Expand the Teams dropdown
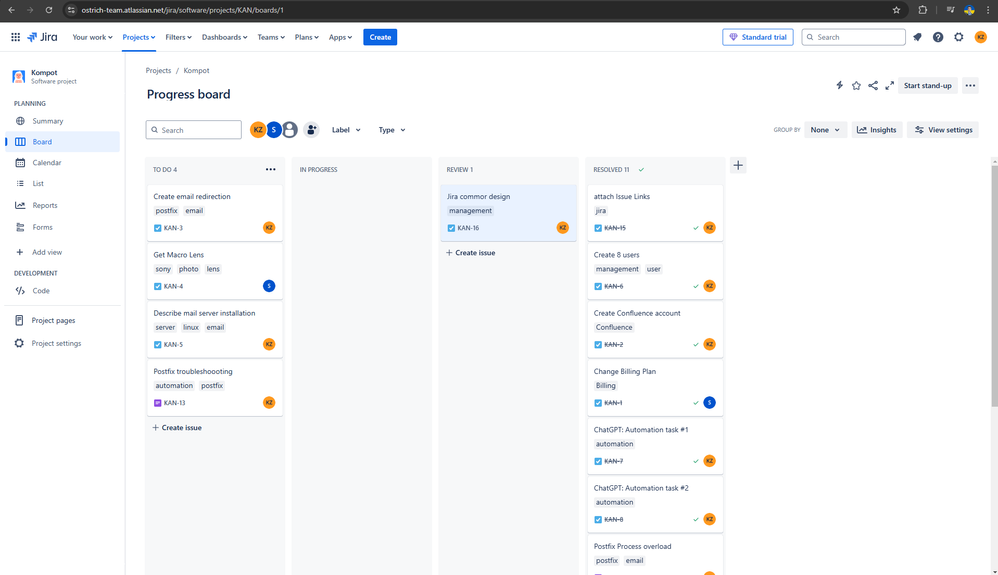 click(271, 37)
